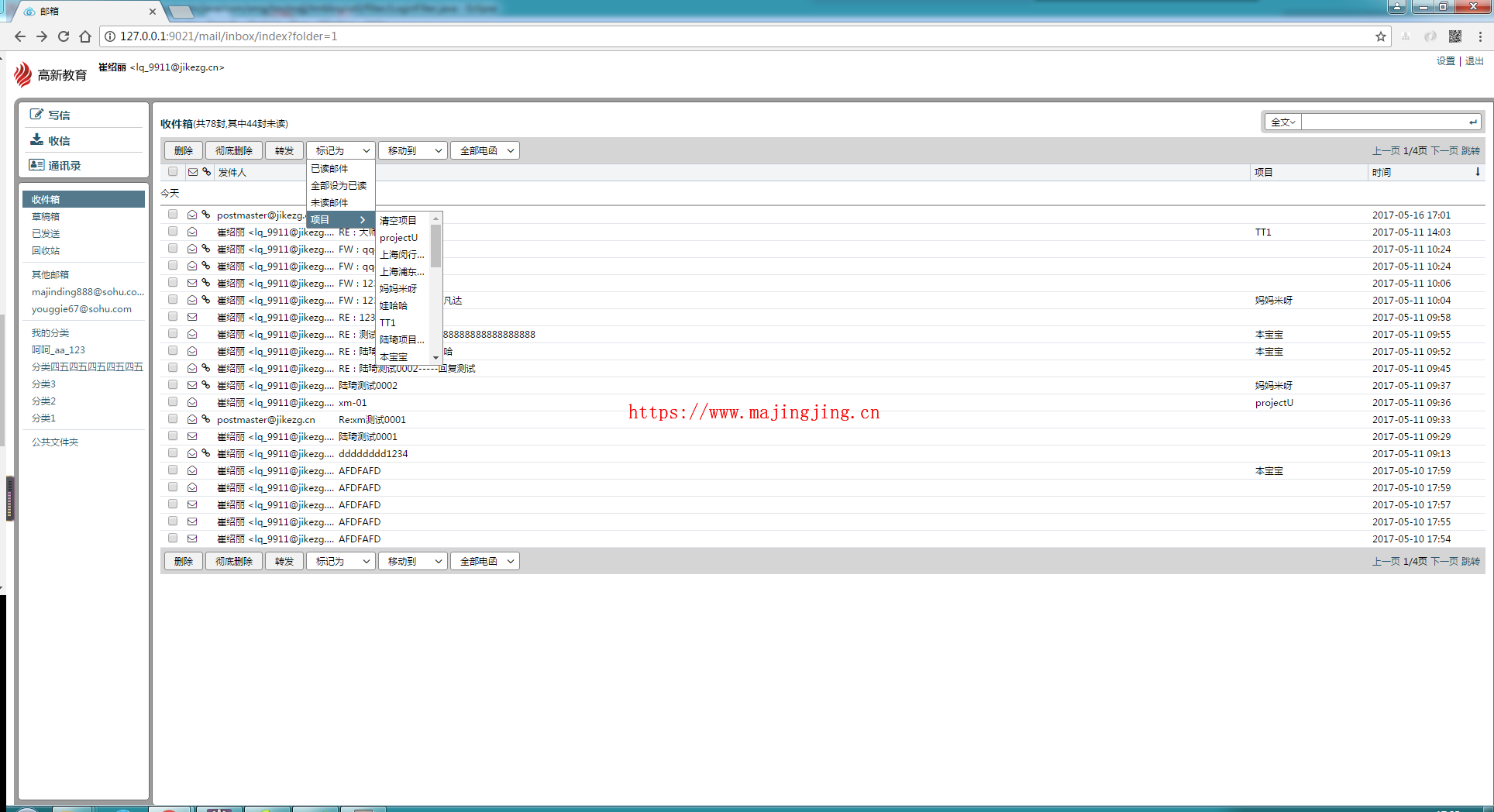This screenshot has width=1494, height=812.
Task: Open the bottom 移动到 dropdown
Action: coord(413,561)
